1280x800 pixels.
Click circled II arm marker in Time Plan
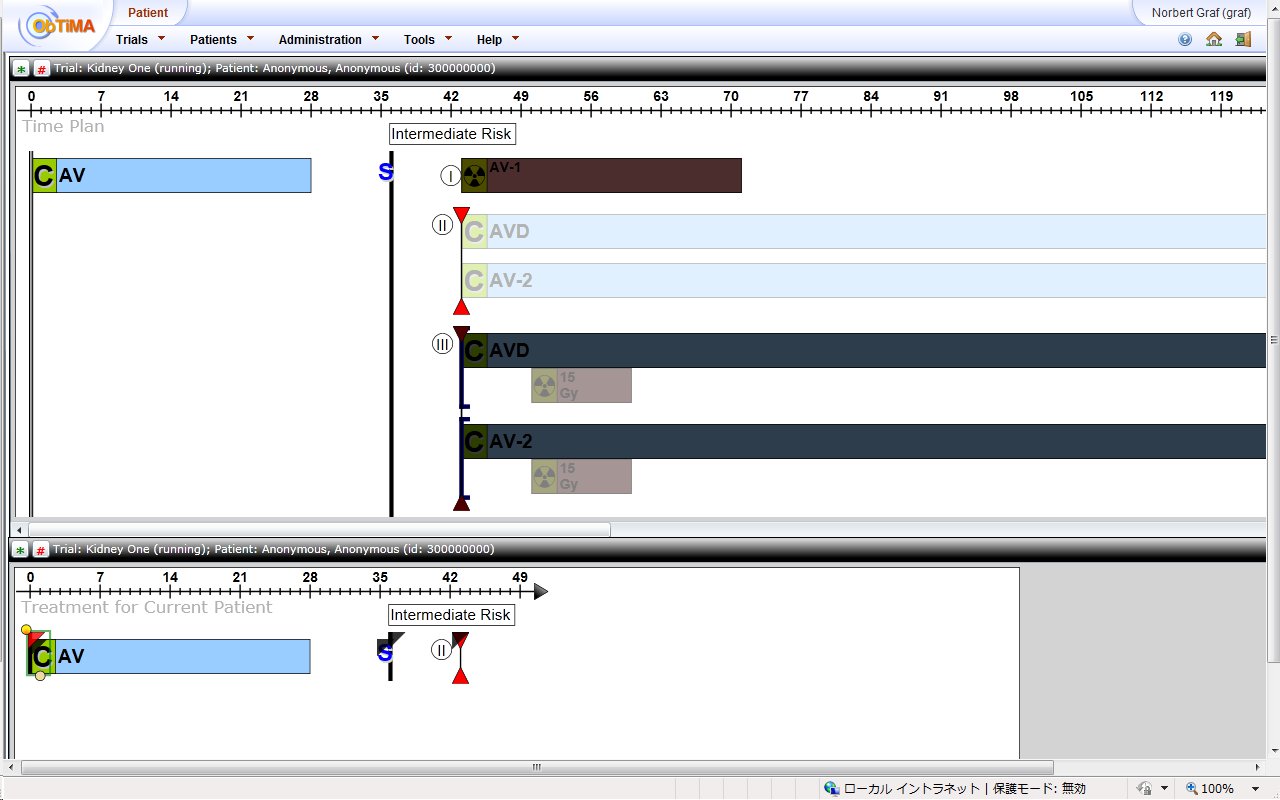click(442, 225)
